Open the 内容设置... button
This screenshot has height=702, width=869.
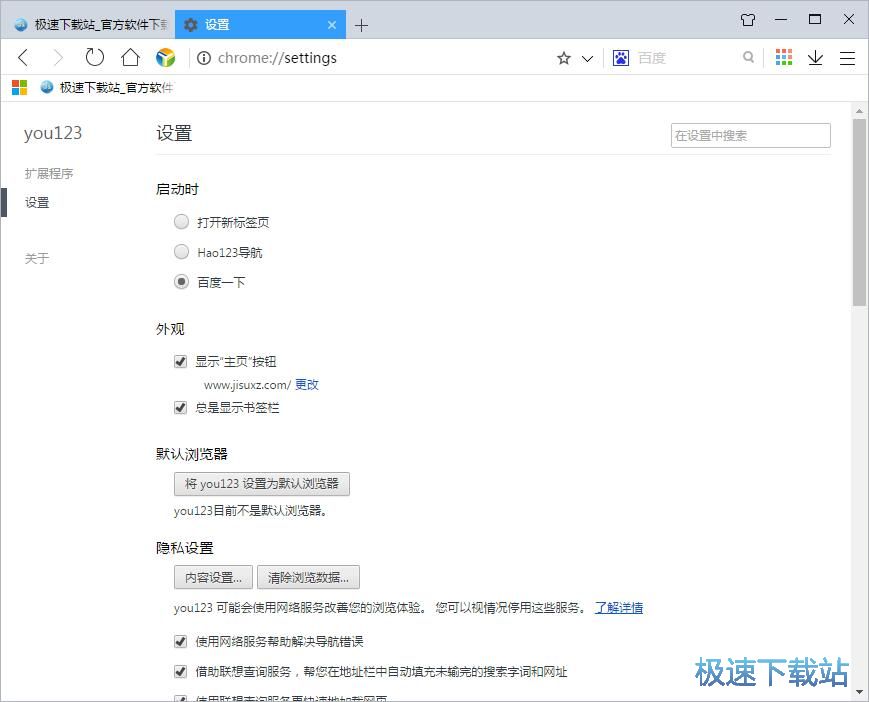click(213, 577)
